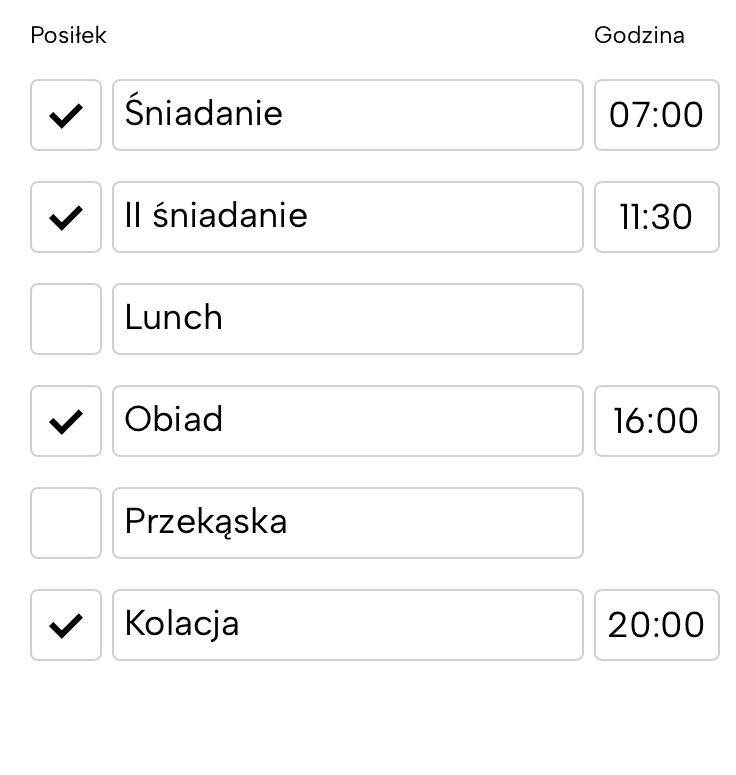Click the checkmark icon next to Obiad
This screenshot has height=775, width=736.
click(66, 421)
